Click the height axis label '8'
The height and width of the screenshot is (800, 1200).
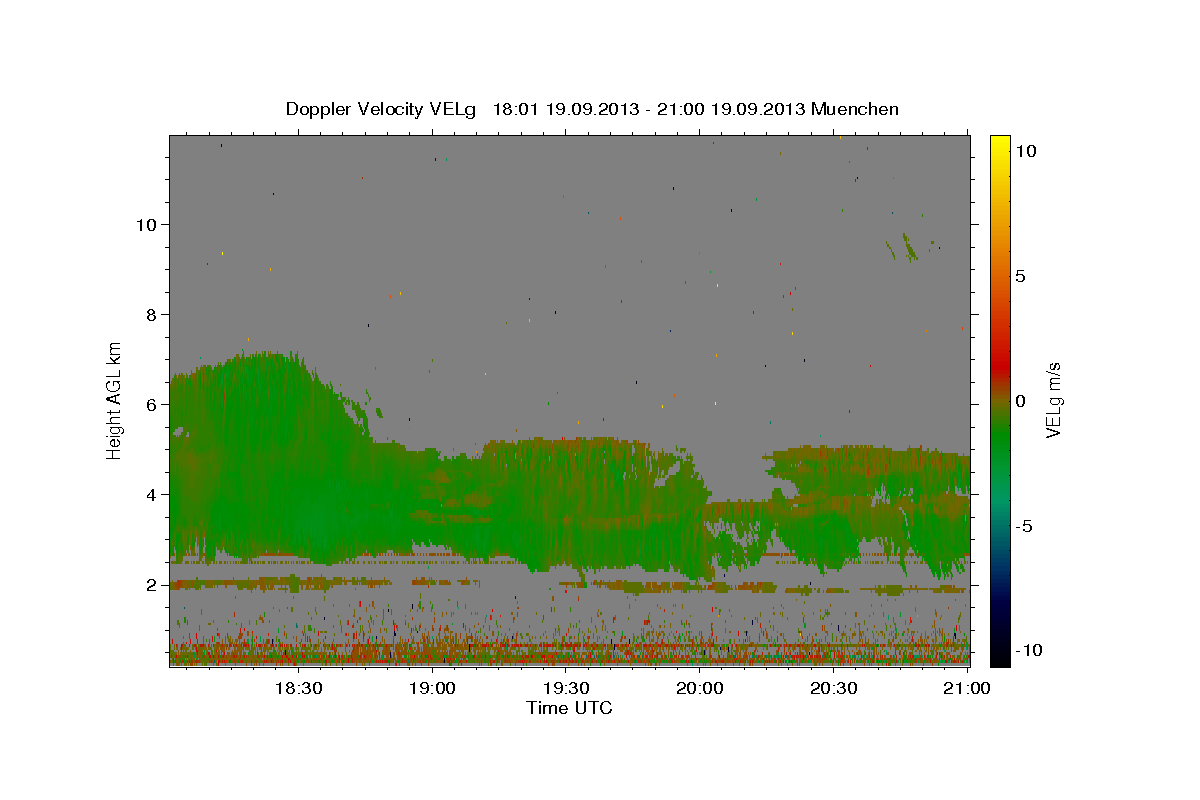tap(150, 314)
